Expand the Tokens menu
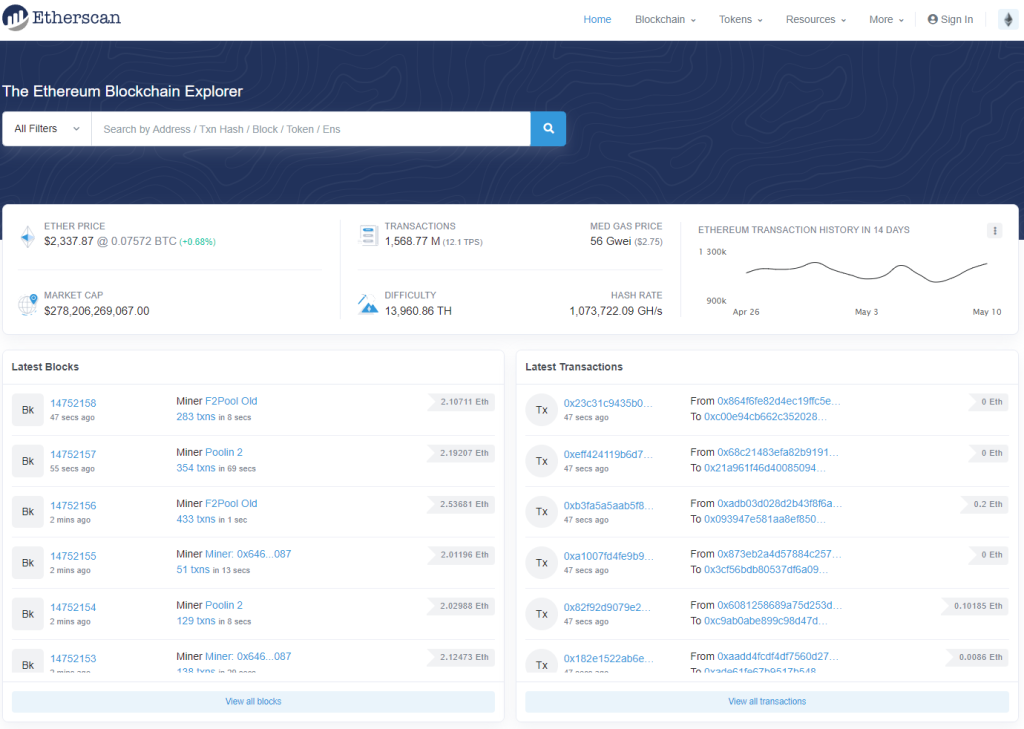Image resolution: width=1024 pixels, height=729 pixels. point(741,20)
